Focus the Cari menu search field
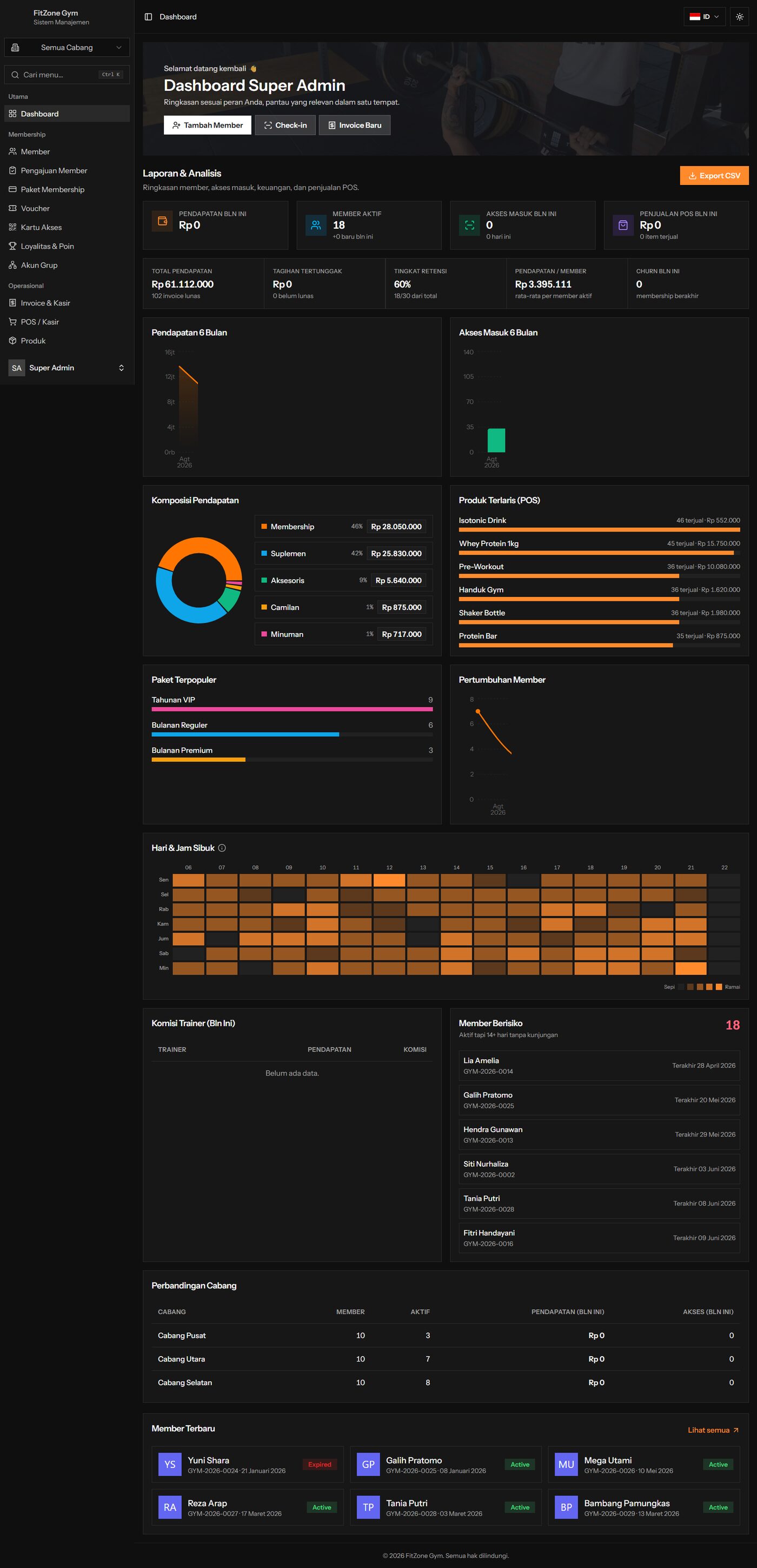 tap(67, 74)
